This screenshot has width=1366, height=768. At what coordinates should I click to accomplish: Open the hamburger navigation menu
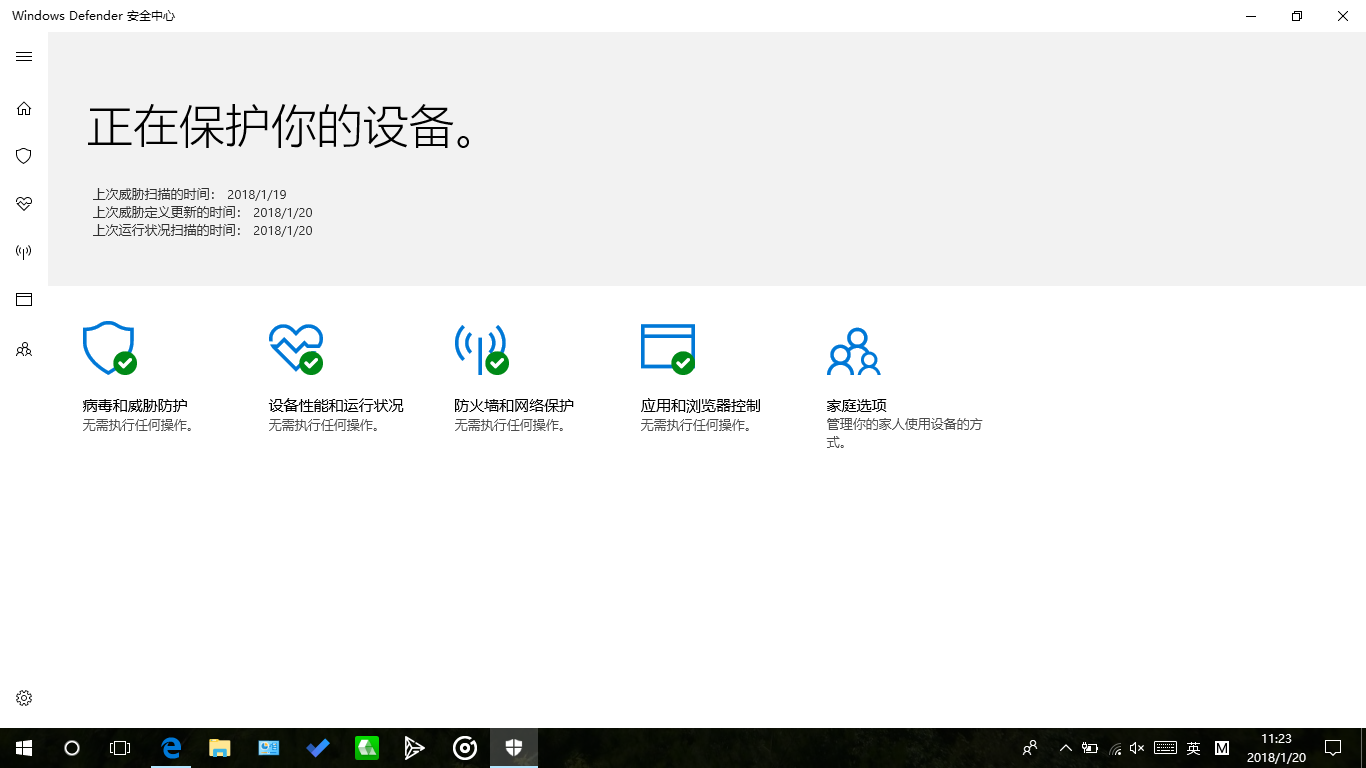[24, 57]
